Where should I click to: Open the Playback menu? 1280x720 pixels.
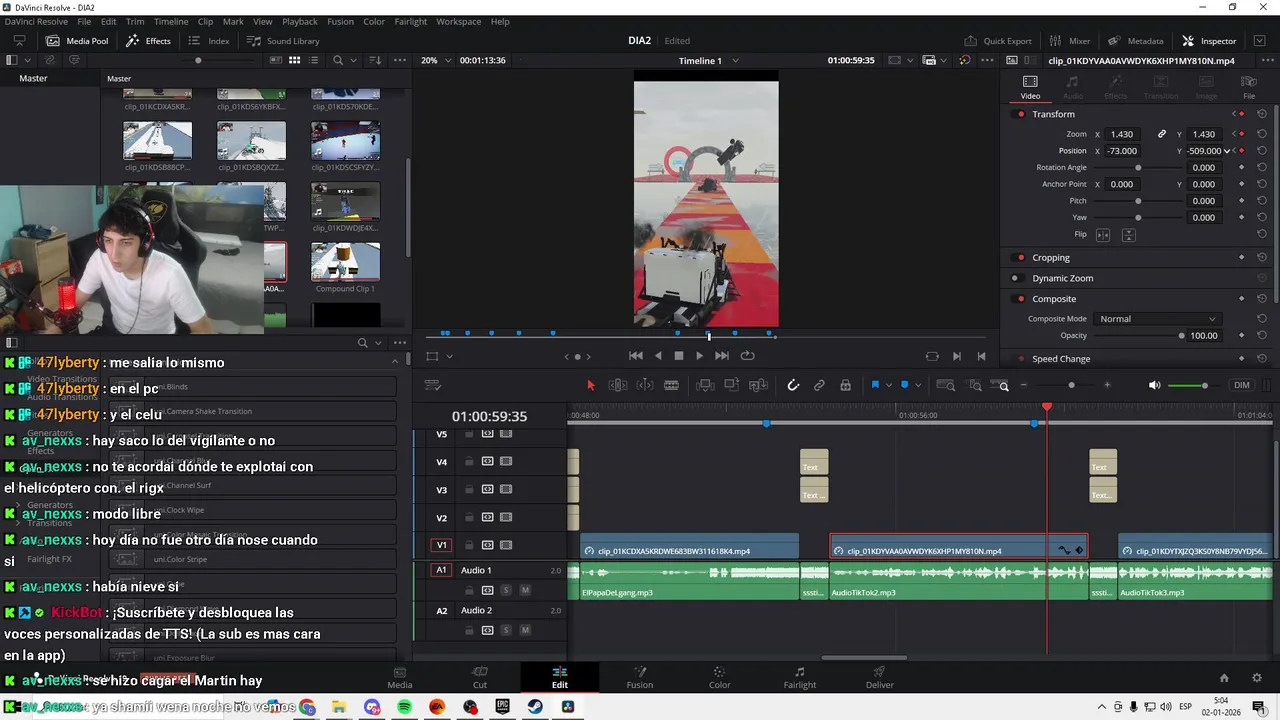point(299,21)
